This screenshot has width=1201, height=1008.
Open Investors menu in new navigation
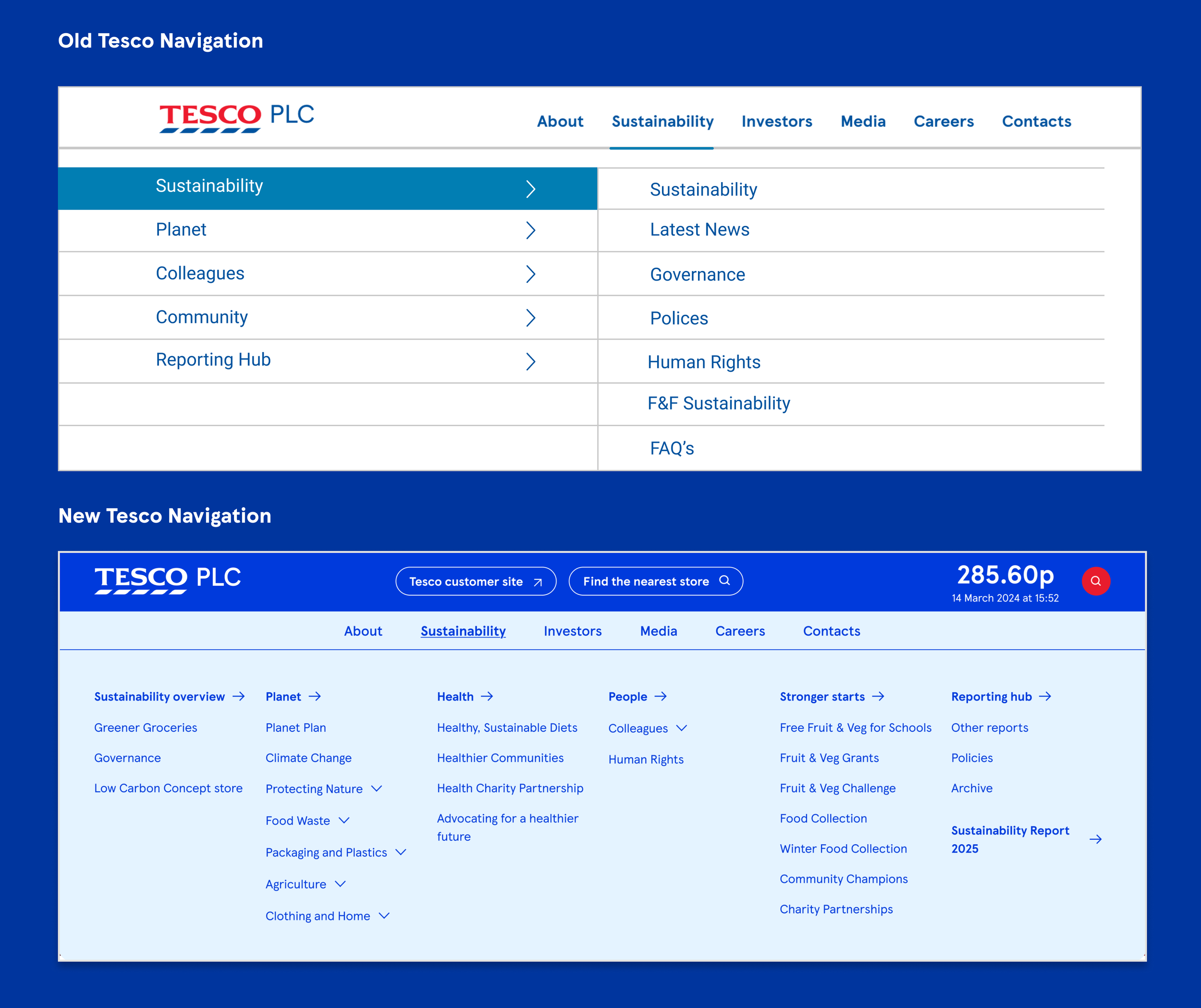573,631
